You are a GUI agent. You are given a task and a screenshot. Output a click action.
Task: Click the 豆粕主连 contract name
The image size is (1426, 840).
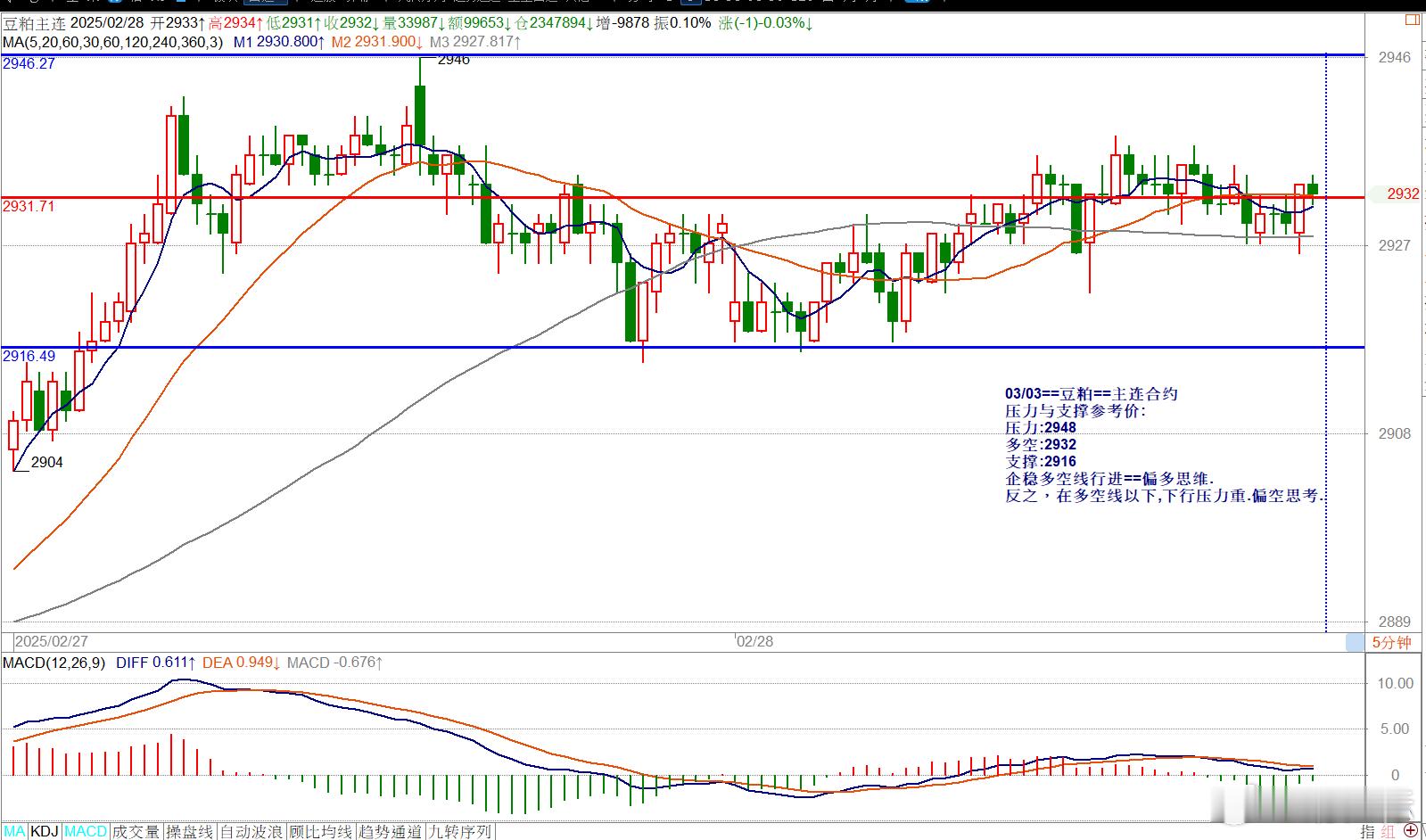tap(33, 22)
